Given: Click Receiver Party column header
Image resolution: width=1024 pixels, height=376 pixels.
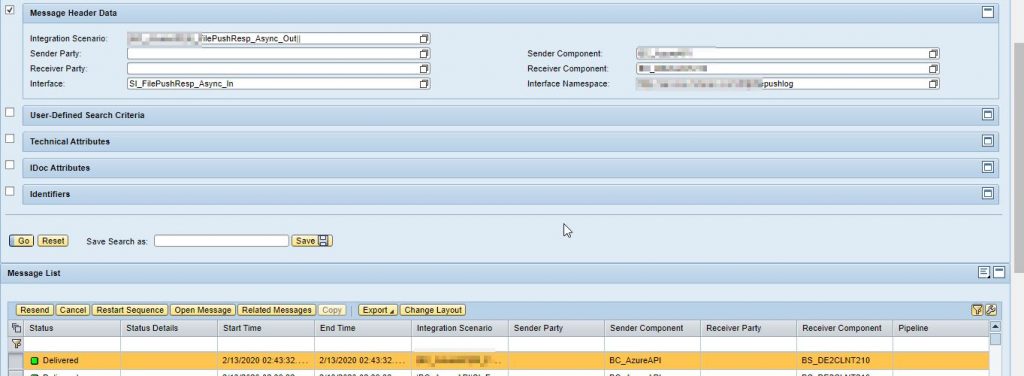Looking at the screenshot, I should tap(749, 328).
